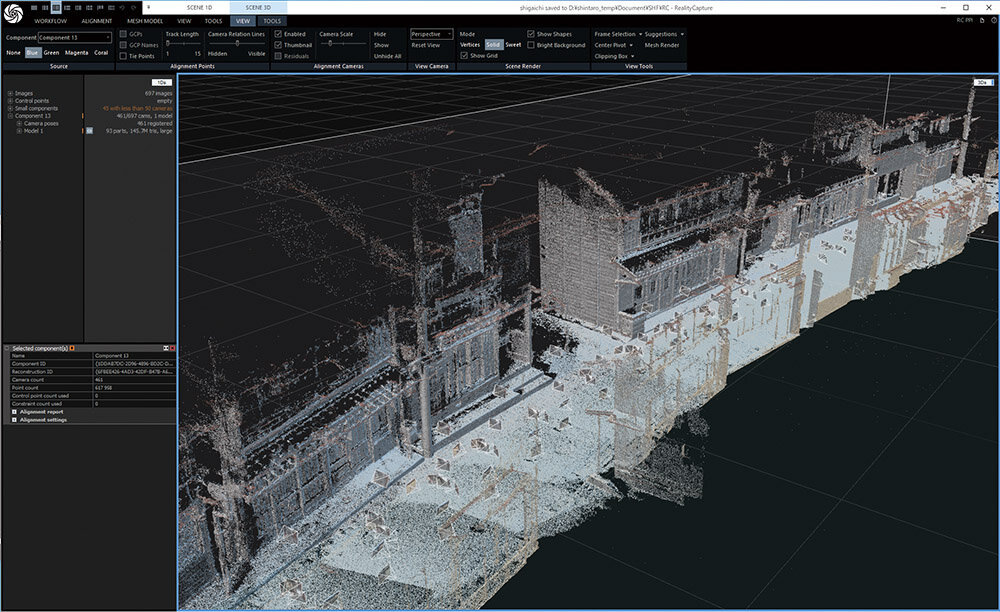The height and width of the screenshot is (612, 1000).
Task: Select the highlighted layout icon in title bar
Action: point(56,8)
